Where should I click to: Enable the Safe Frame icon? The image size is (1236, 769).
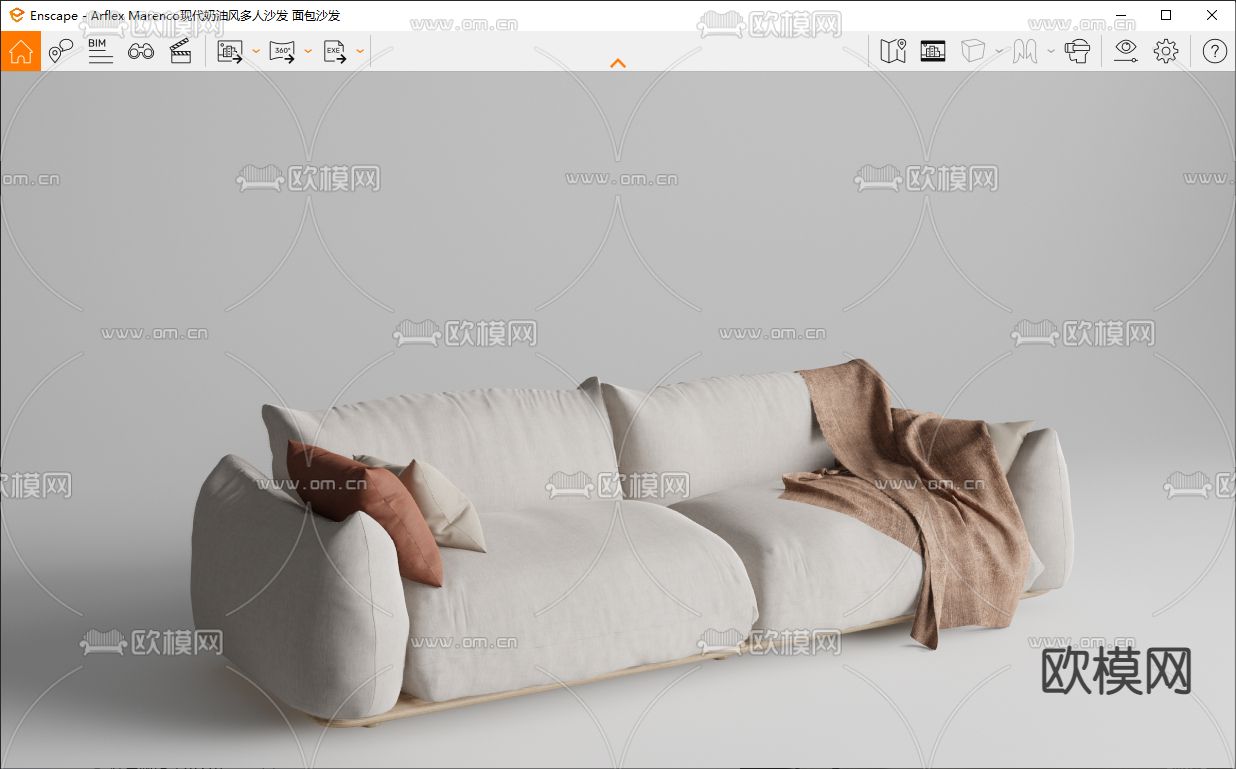pyautogui.click(x=933, y=51)
